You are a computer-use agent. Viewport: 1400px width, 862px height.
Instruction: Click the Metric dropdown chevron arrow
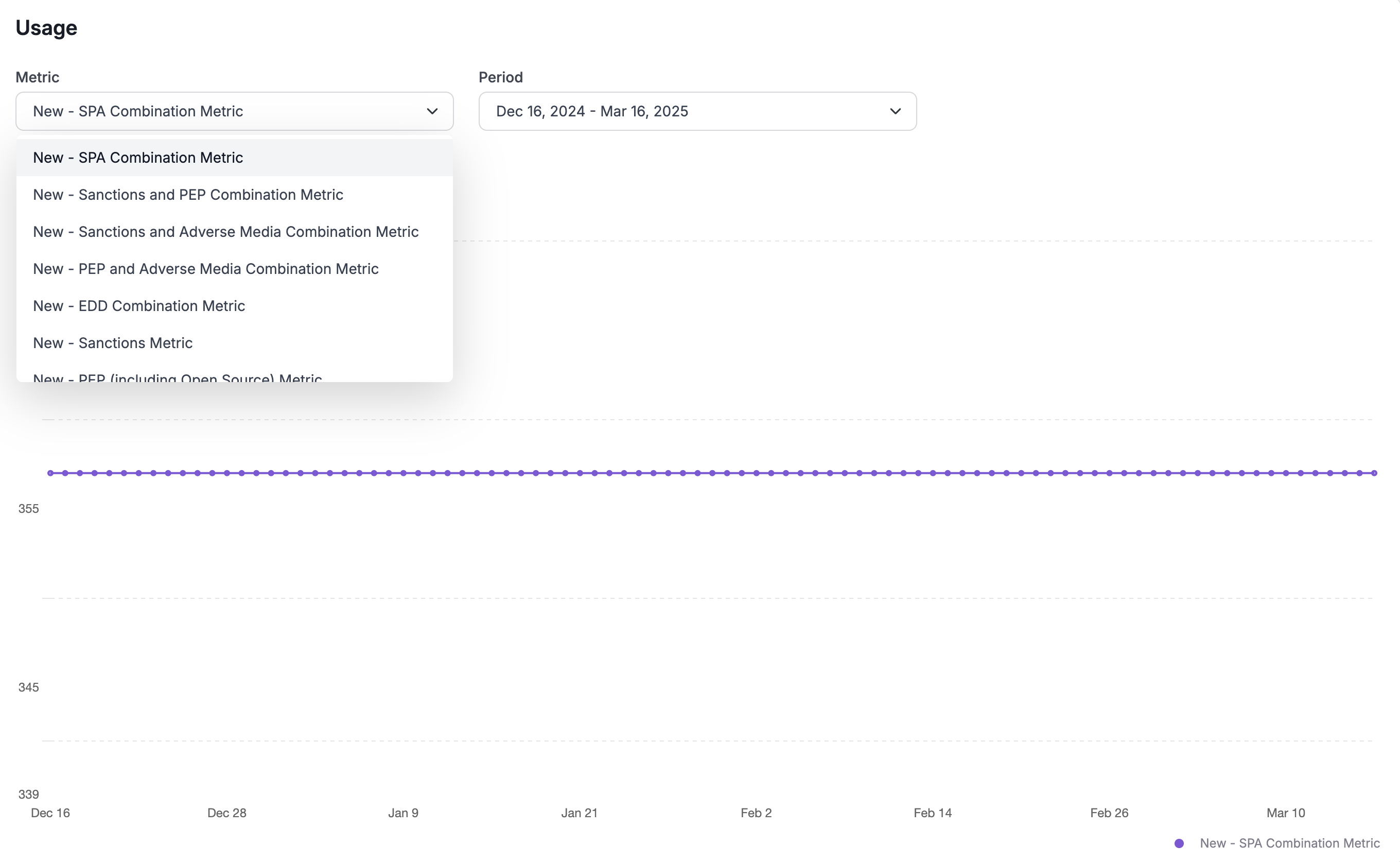pos(432,111)
